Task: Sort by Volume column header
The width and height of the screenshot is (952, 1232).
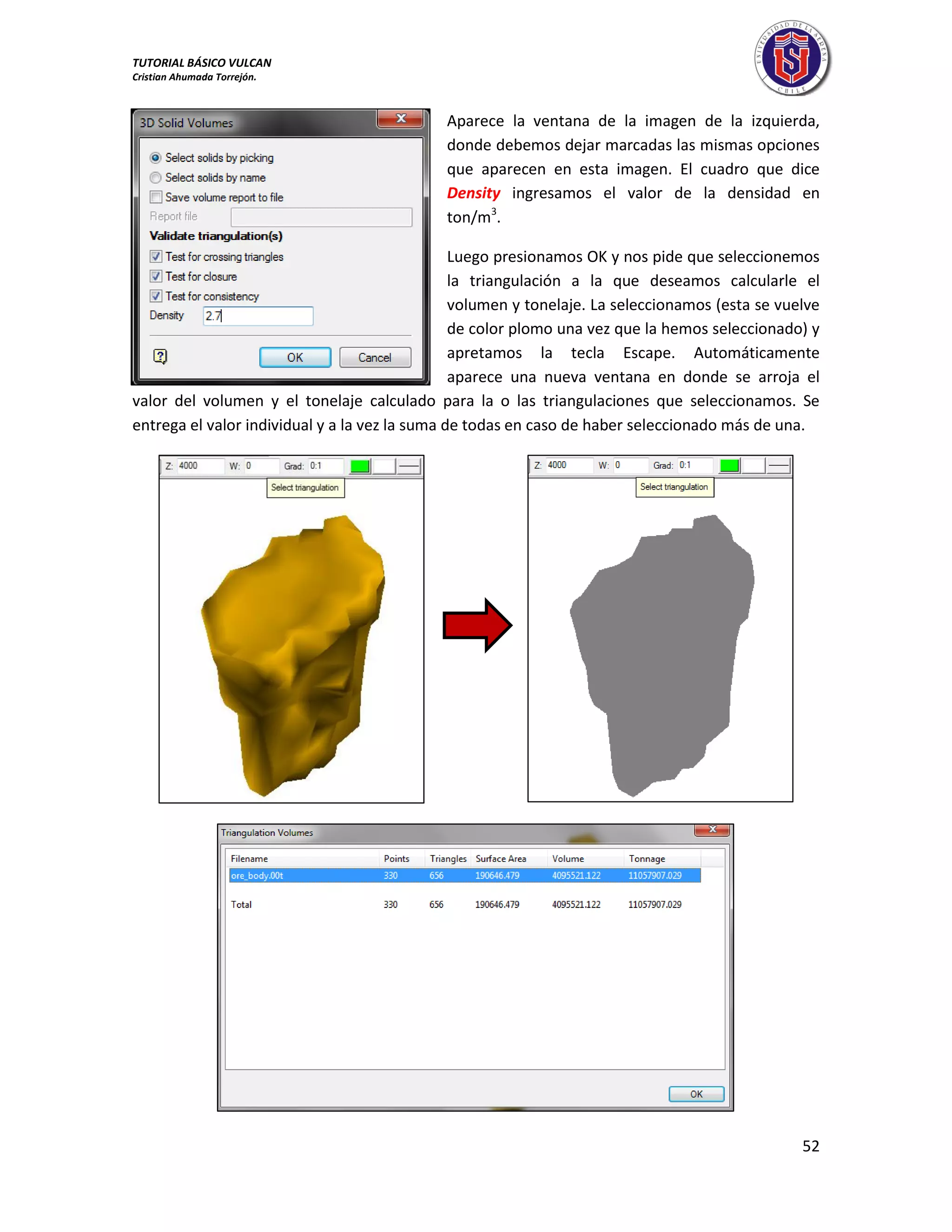Action: (585, 859)
